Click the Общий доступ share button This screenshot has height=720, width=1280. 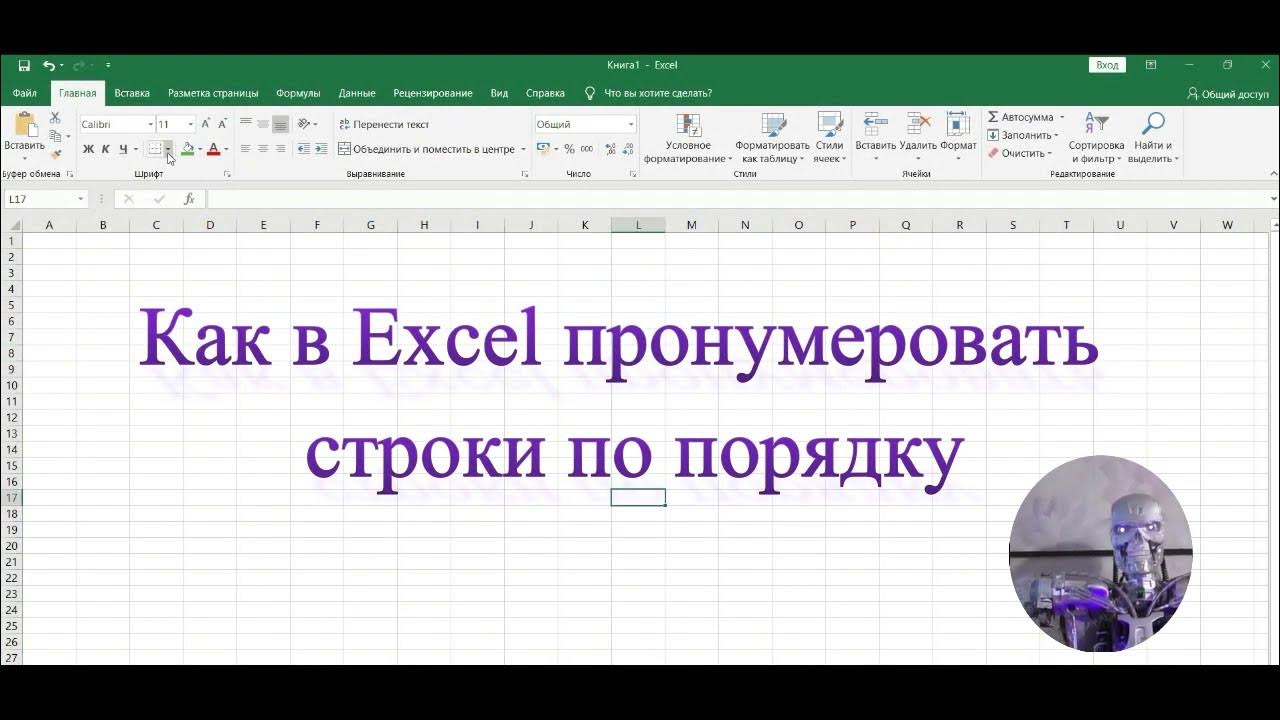click(1227, 93)
